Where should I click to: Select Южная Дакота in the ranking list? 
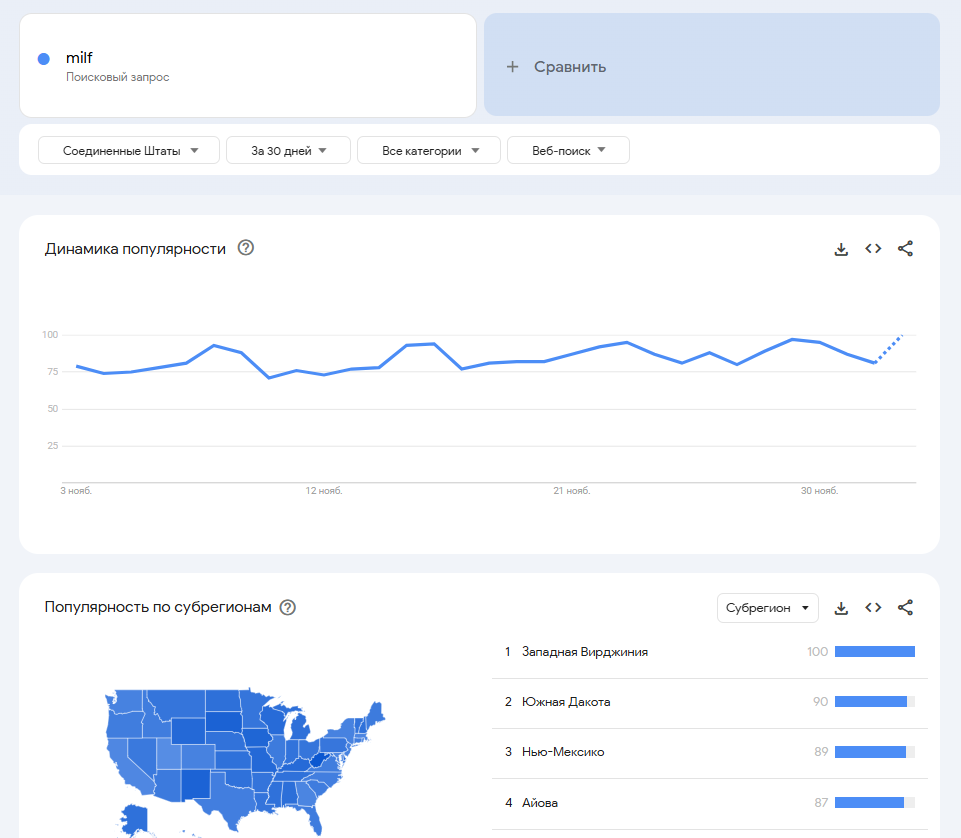[566, 702]
